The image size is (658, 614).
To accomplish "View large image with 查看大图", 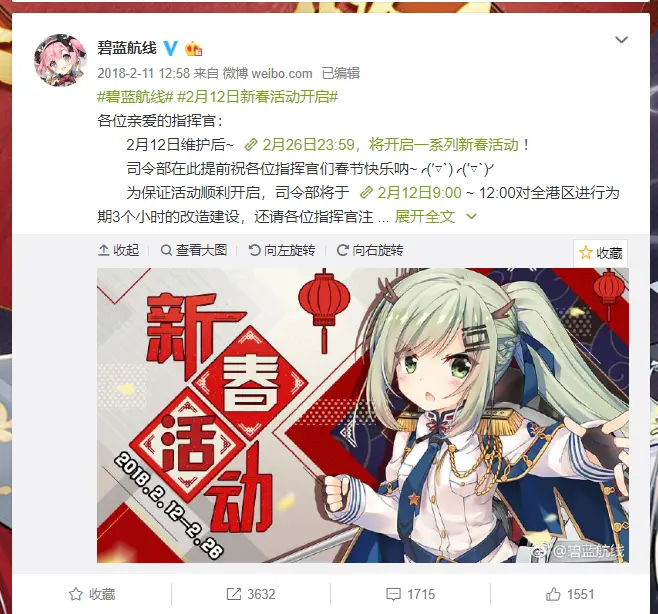I will [194, 250].
